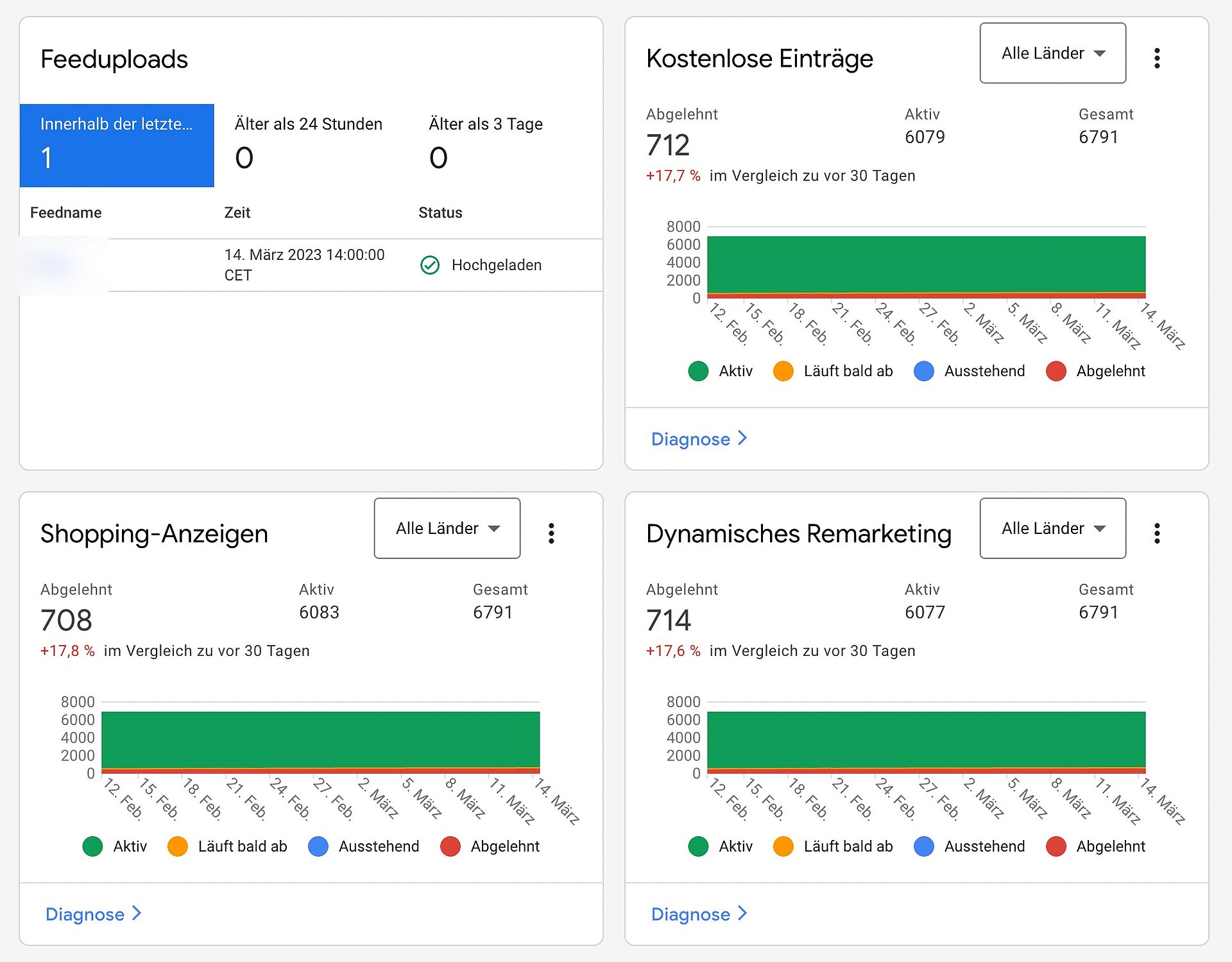Open the Shopping-Anzeigen three-dot menu
1232x962 pixels.
[551, 533]
